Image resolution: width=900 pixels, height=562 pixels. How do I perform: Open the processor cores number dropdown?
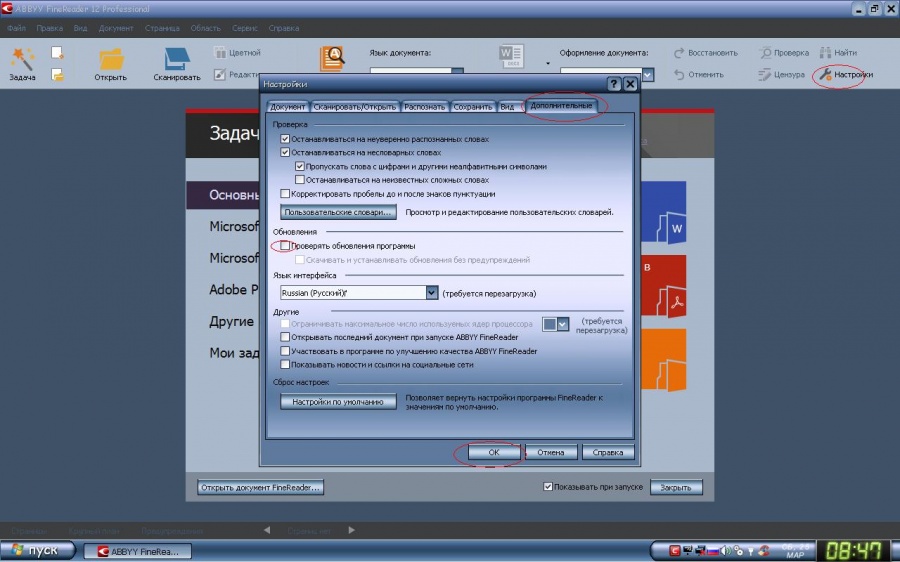[562, 324]
